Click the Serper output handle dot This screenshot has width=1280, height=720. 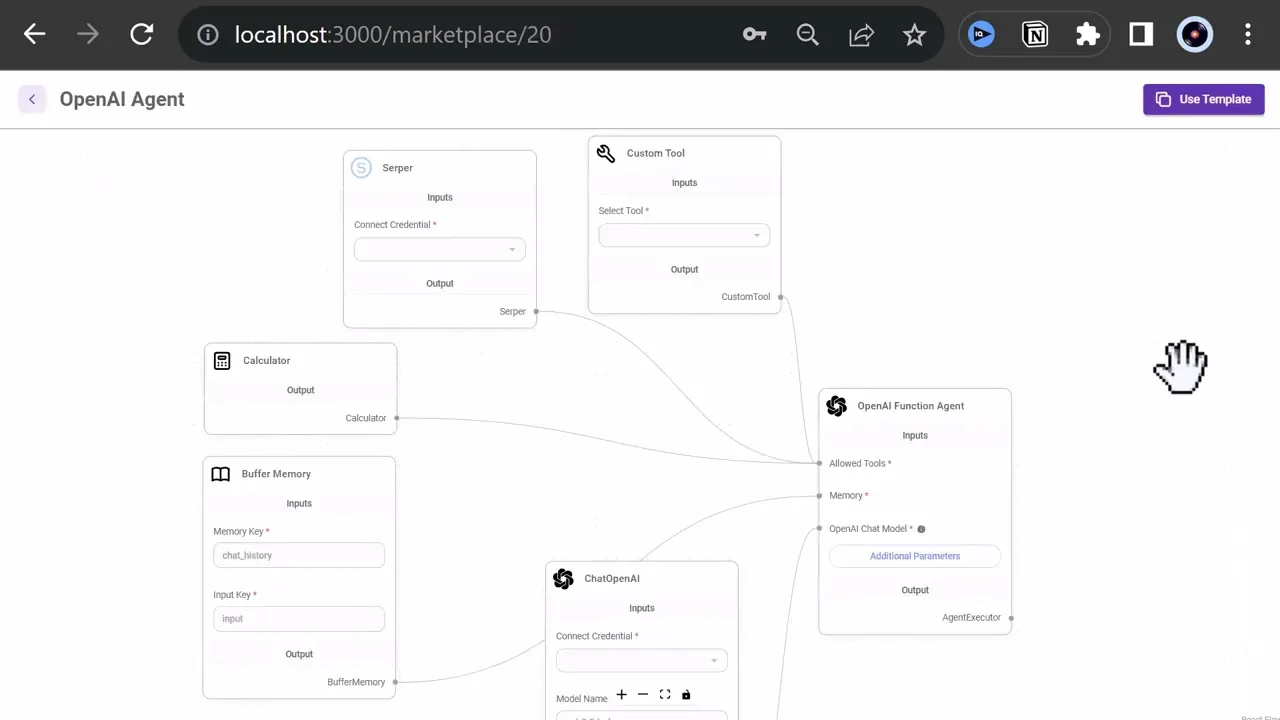coord(536,312)
